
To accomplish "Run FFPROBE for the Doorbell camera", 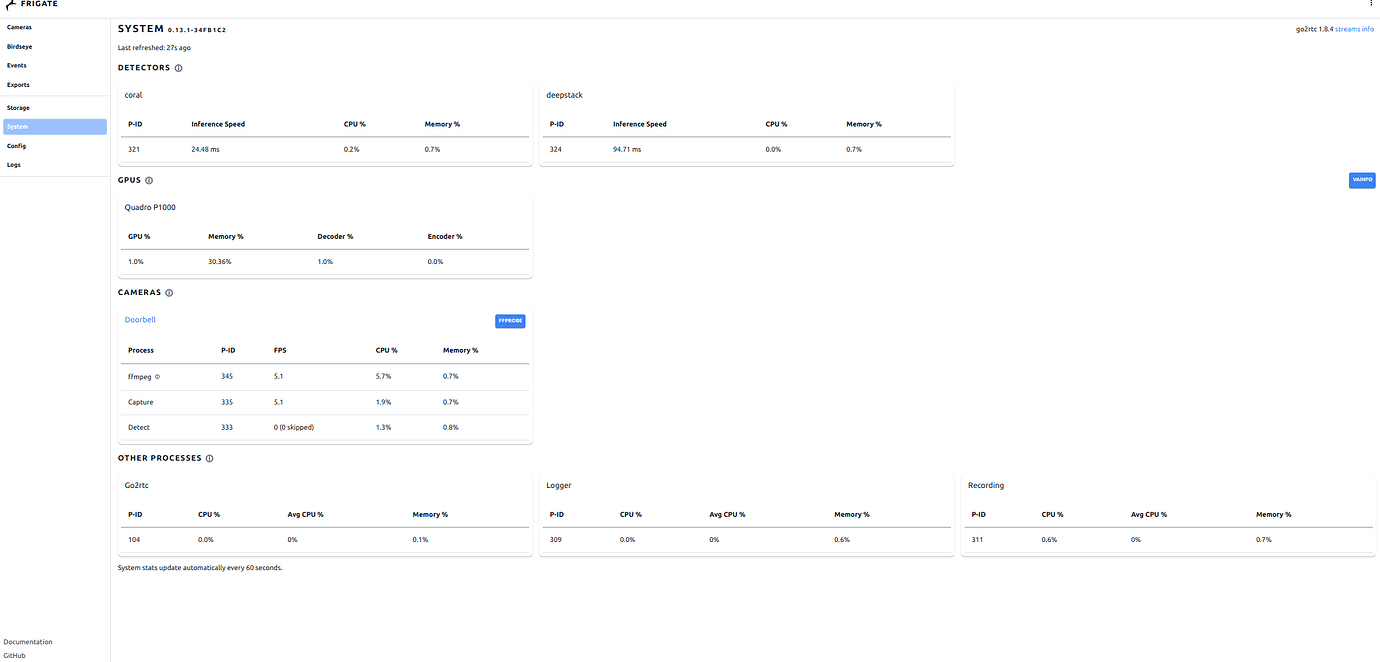I will point(510,320).
